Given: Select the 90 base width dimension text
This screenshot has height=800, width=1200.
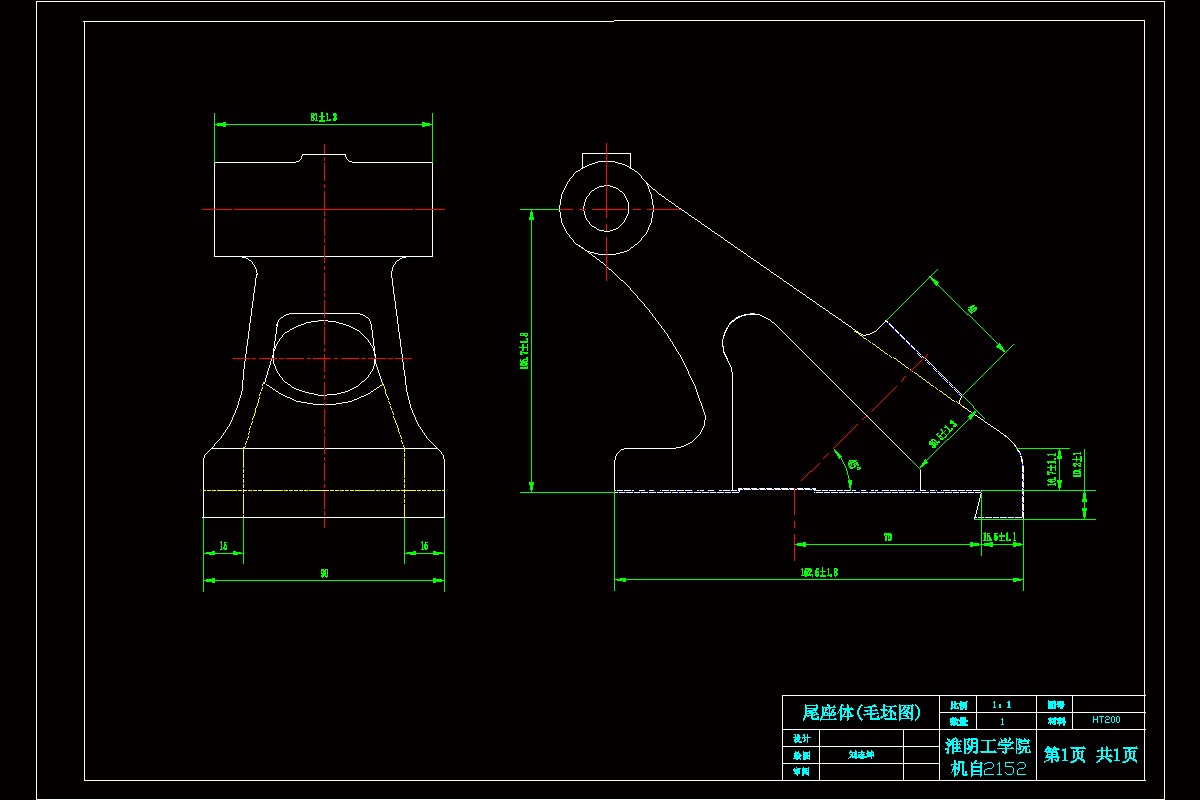Looking at the screenshot, I should (x=324, y=574).
